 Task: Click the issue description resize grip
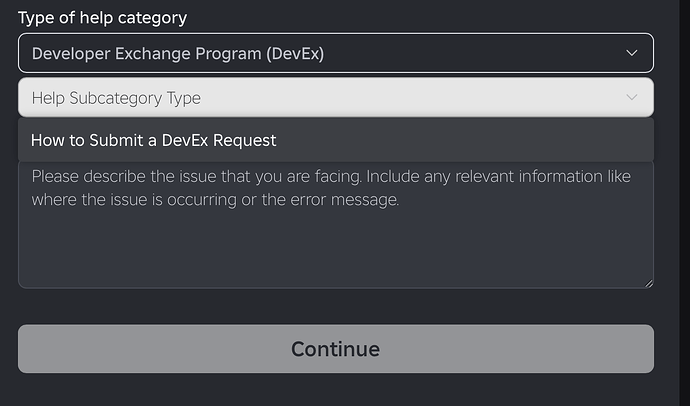(x=648, y=283)
